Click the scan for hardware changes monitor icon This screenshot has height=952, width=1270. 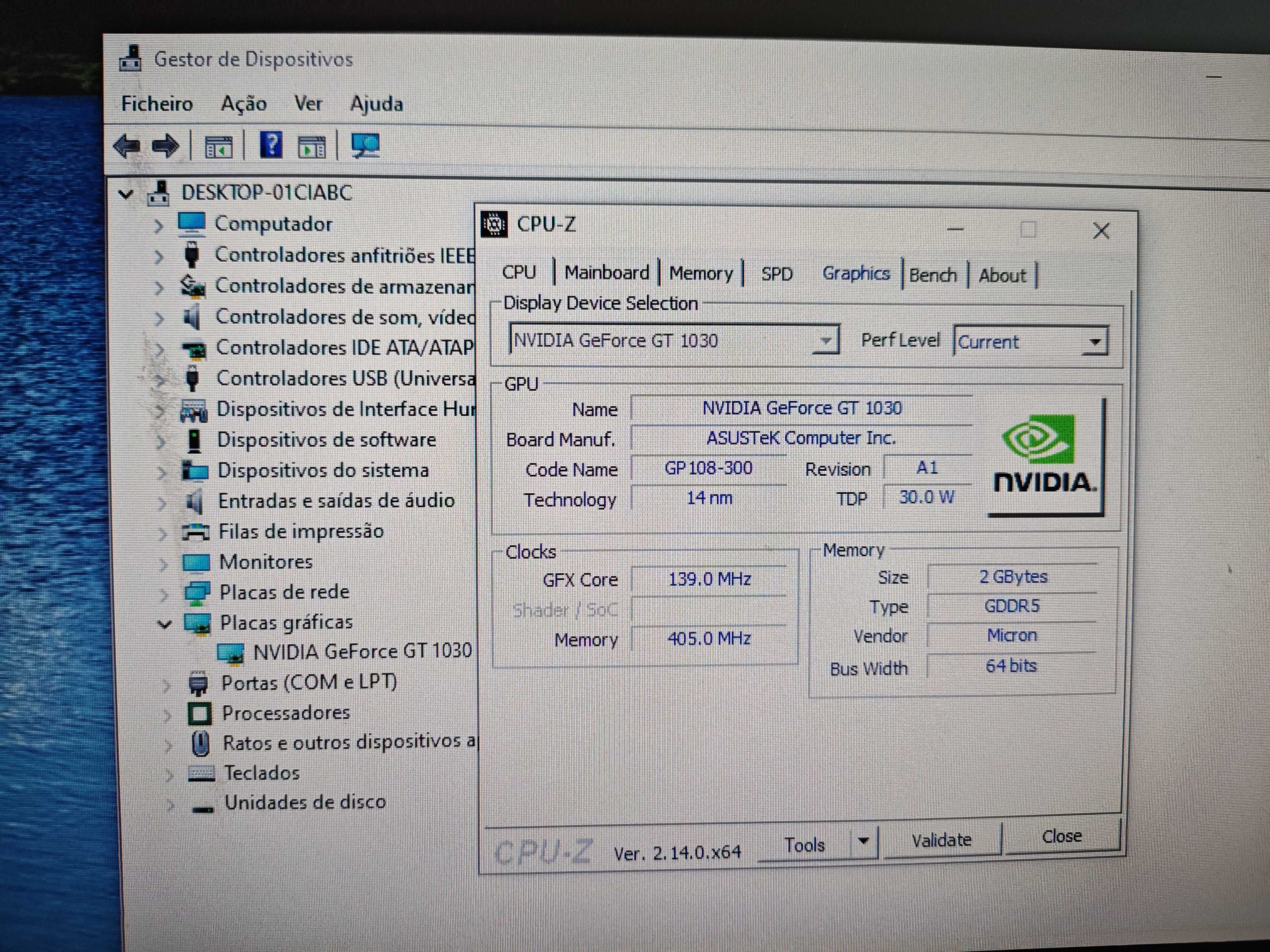tap(366, 146)
